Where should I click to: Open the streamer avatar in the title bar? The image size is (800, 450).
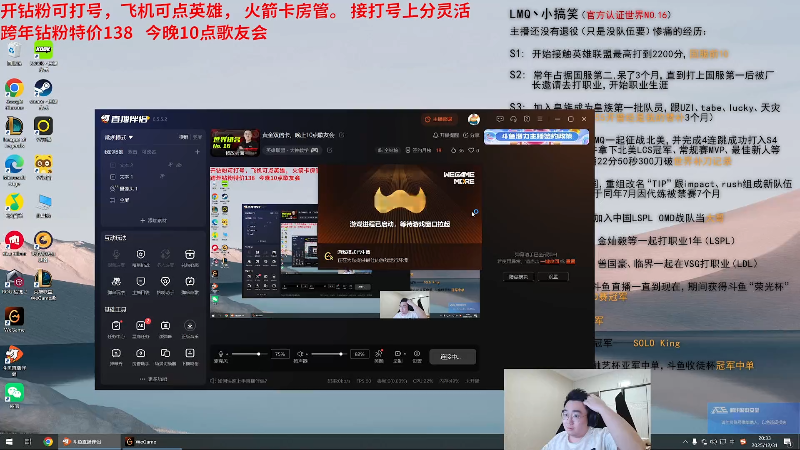point(474,119)
